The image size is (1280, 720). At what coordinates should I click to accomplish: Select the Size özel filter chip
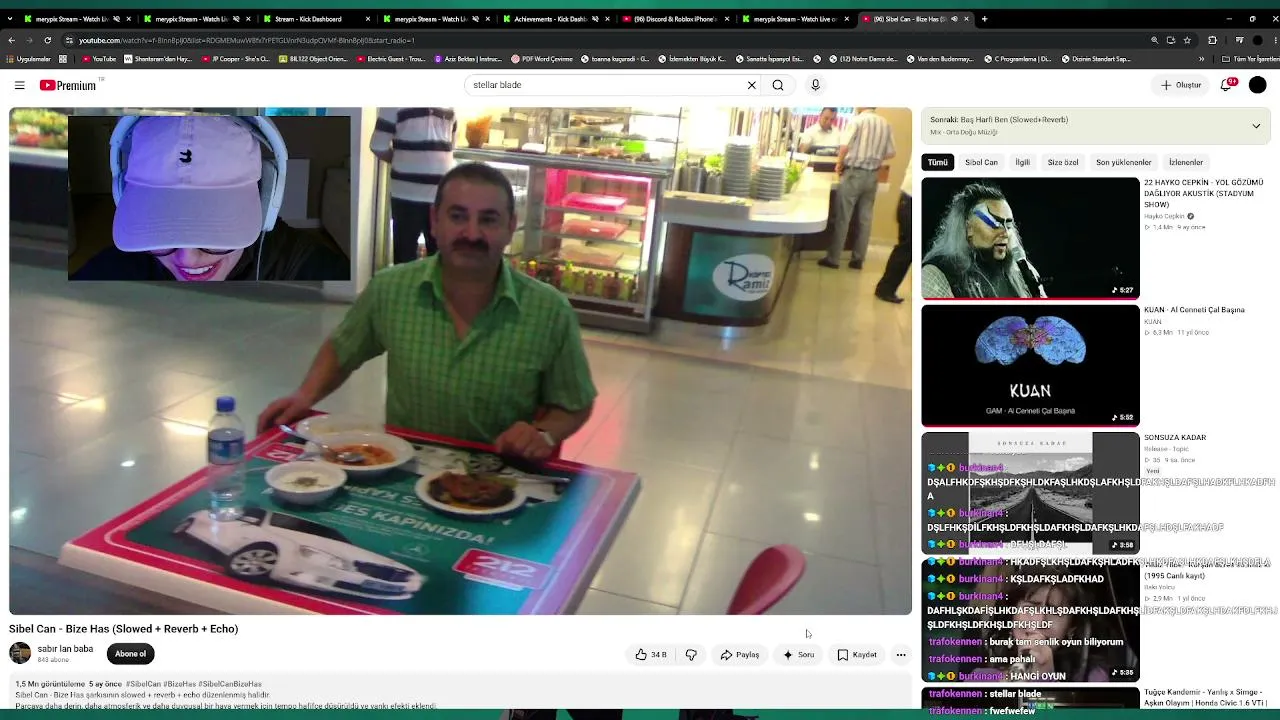pyautogui.click(x=1063, y=162)
